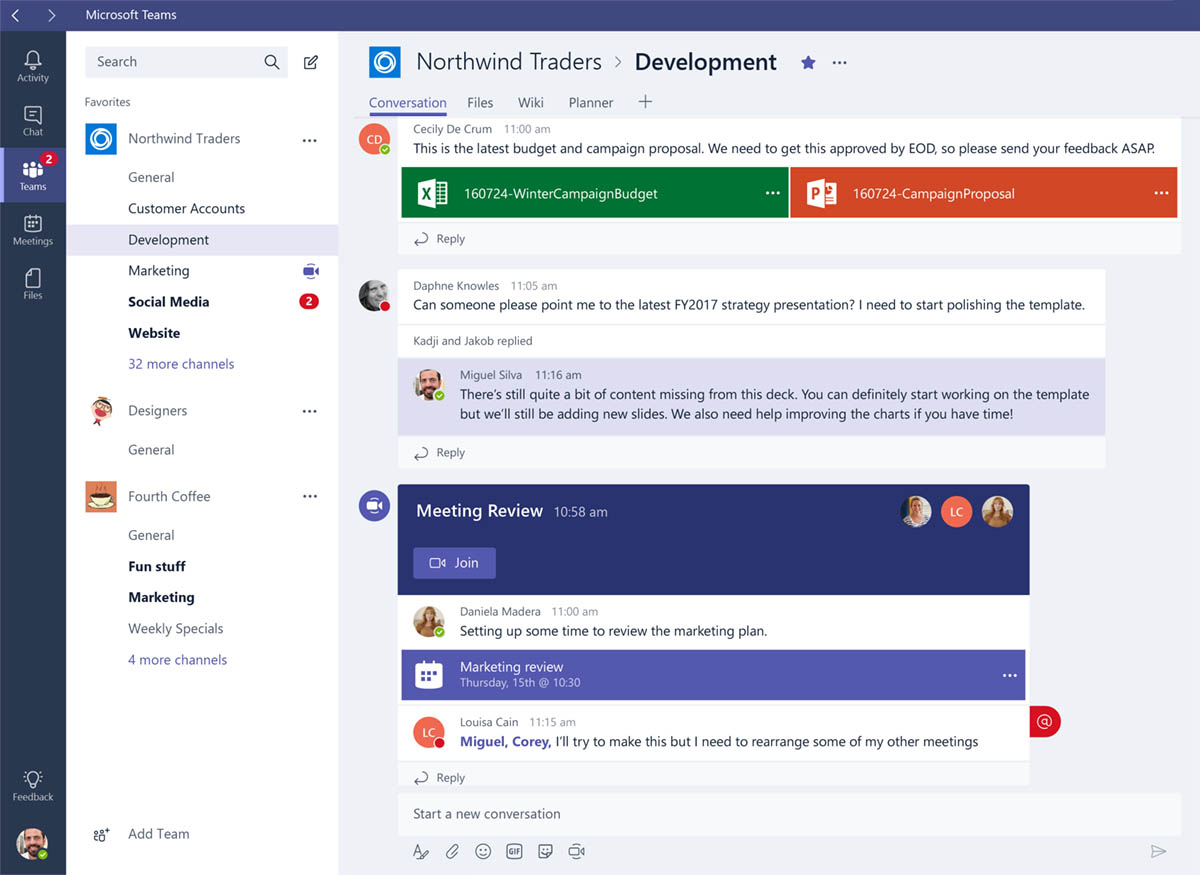This screenshot has width=1200, height=875.
Task: Click Add Team at the bottom
Action: (x=140, y=834)
